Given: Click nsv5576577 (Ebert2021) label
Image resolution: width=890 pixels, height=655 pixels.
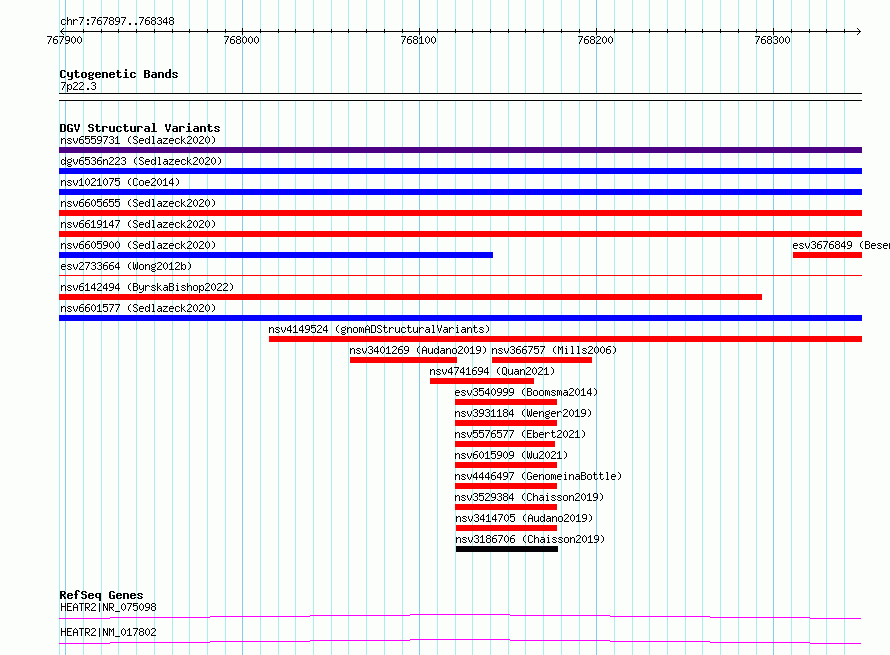Looking at the screenshot, I should click(x=520, y=434).
